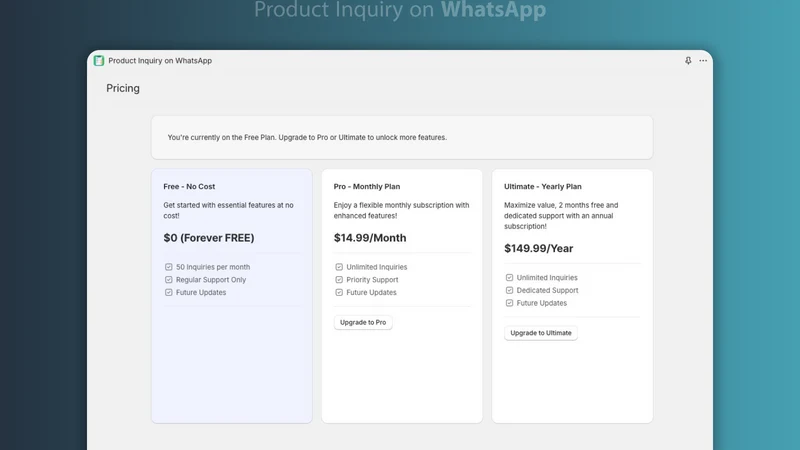Click the '50 Inquiries per month' text
The width and height of the screenshot is (800, 450).
[x=213, y=267]
